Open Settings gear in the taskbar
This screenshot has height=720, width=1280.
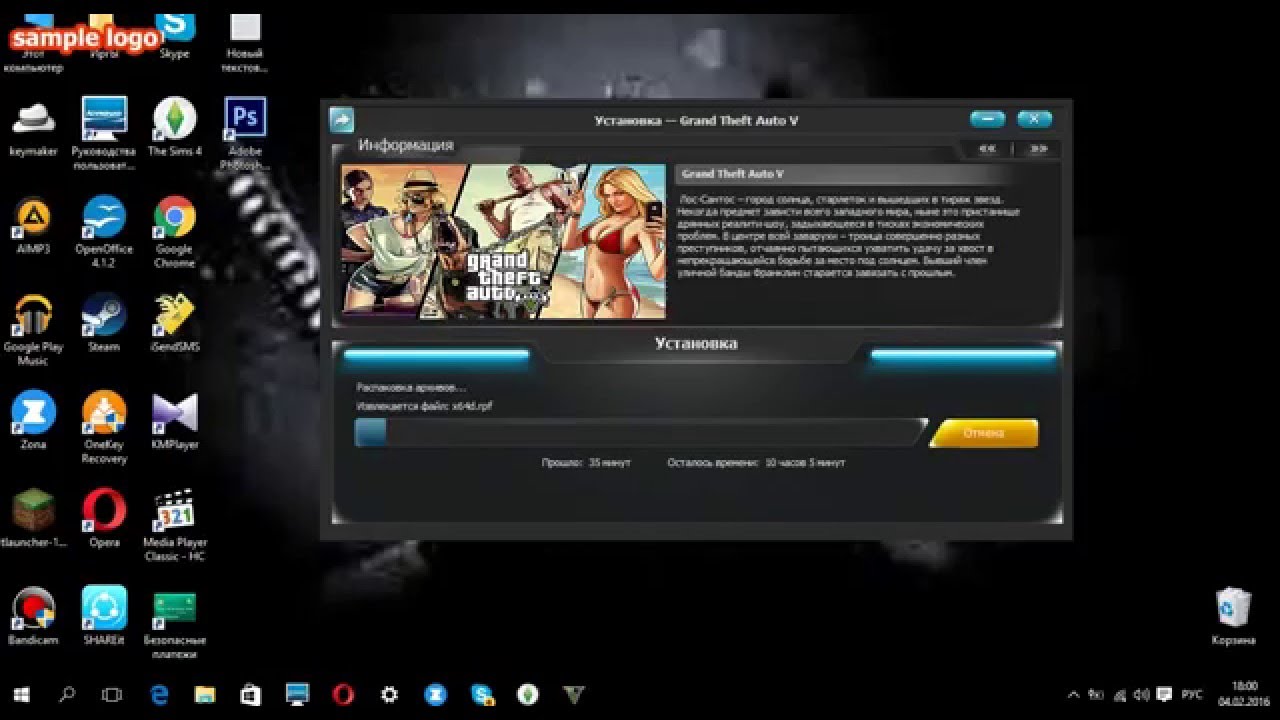tap(389, 694)
